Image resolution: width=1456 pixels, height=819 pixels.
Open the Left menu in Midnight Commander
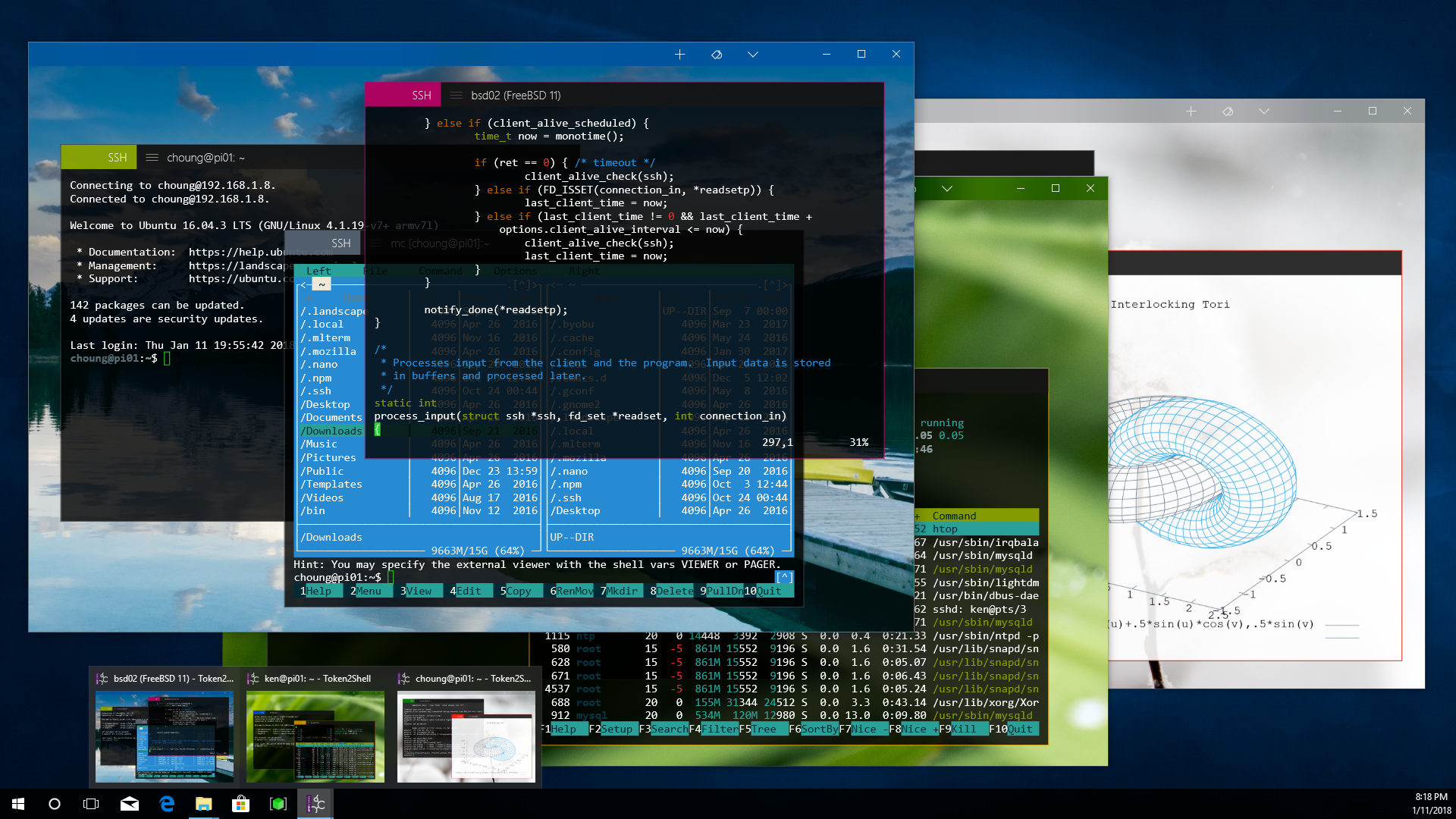(318, 271)
